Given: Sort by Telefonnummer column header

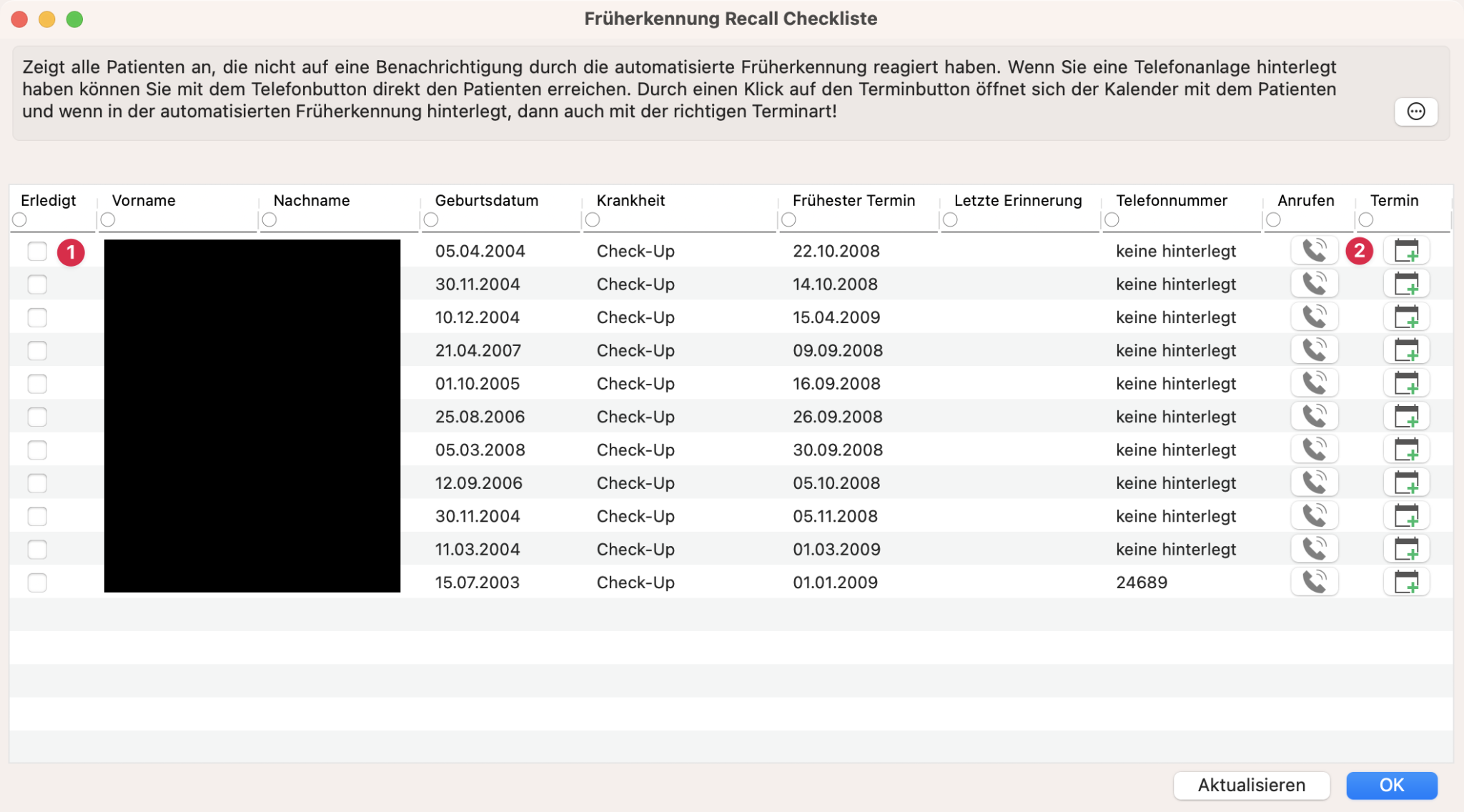Looking at the screenshot, I should click(1172, 200).
